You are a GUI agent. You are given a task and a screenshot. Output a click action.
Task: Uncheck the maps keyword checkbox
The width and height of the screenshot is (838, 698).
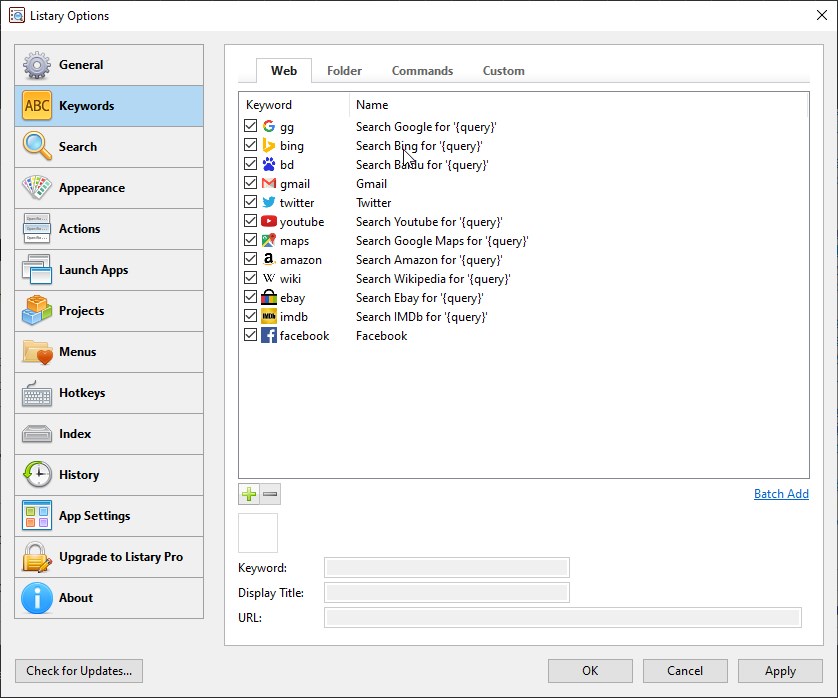pyautogui.click(x=250, y=239)
